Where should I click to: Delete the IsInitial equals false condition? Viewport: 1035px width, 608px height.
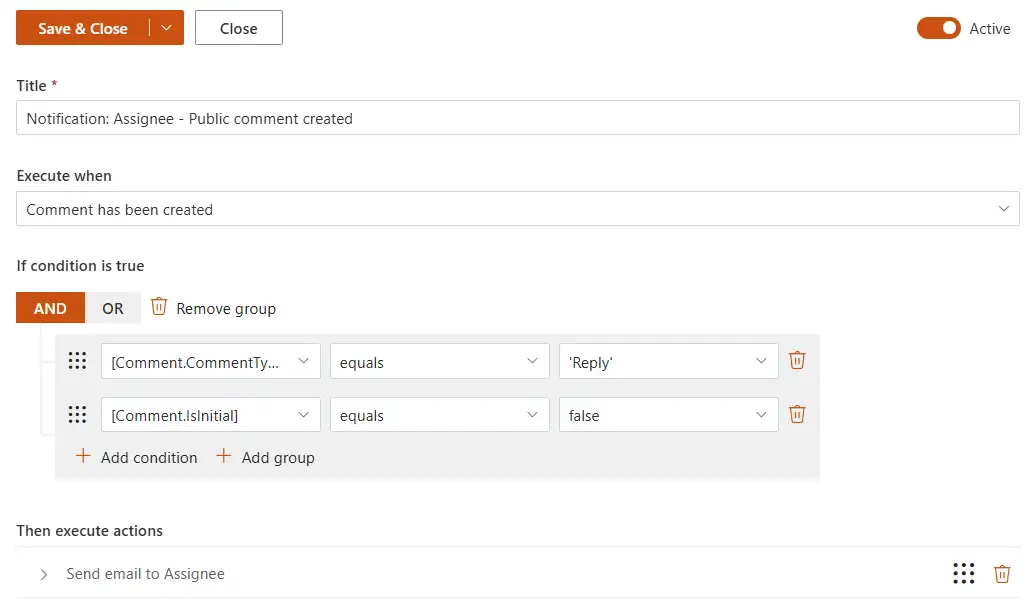coord(797,414)
